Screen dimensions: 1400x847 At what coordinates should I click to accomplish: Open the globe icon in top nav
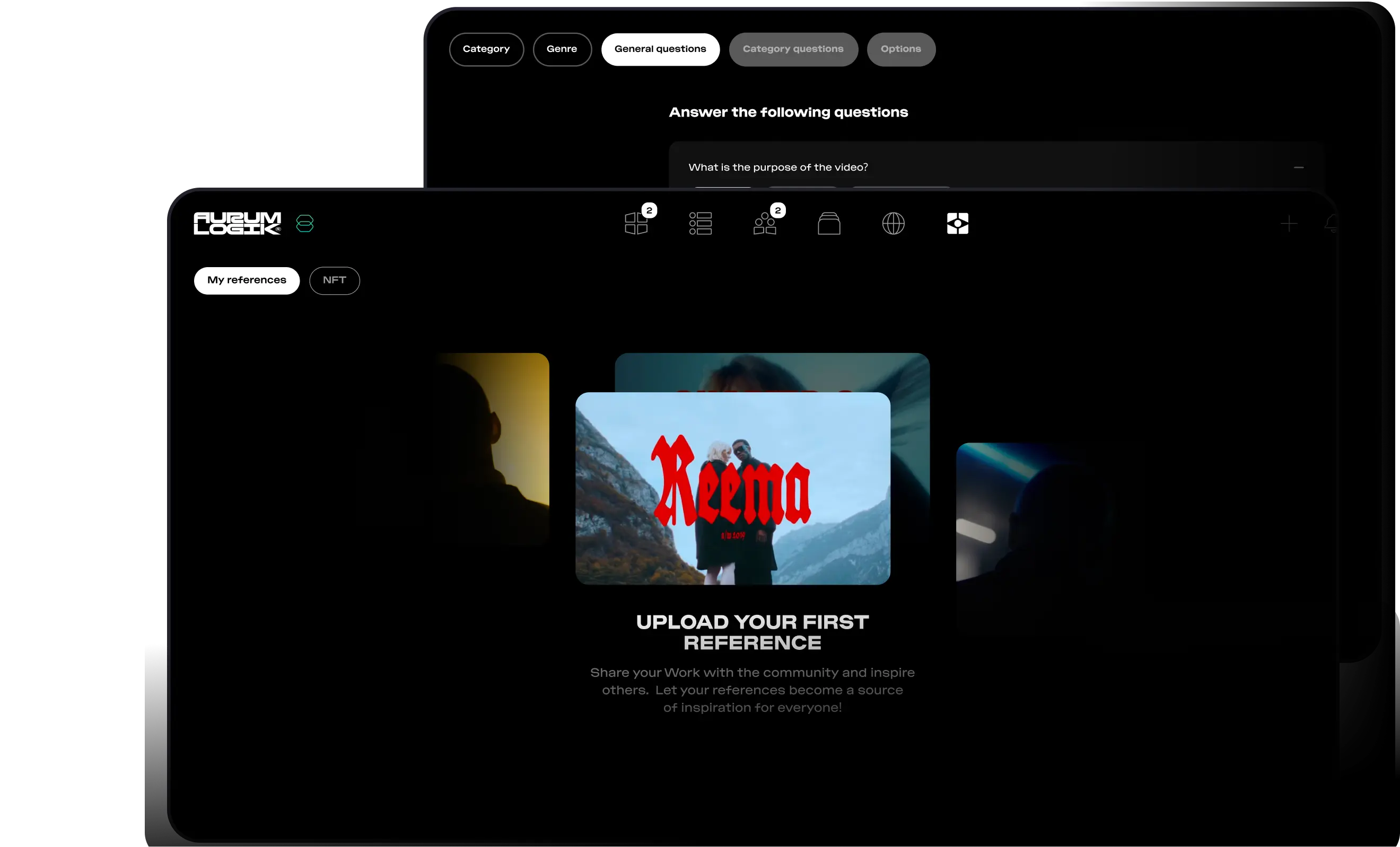893,223
